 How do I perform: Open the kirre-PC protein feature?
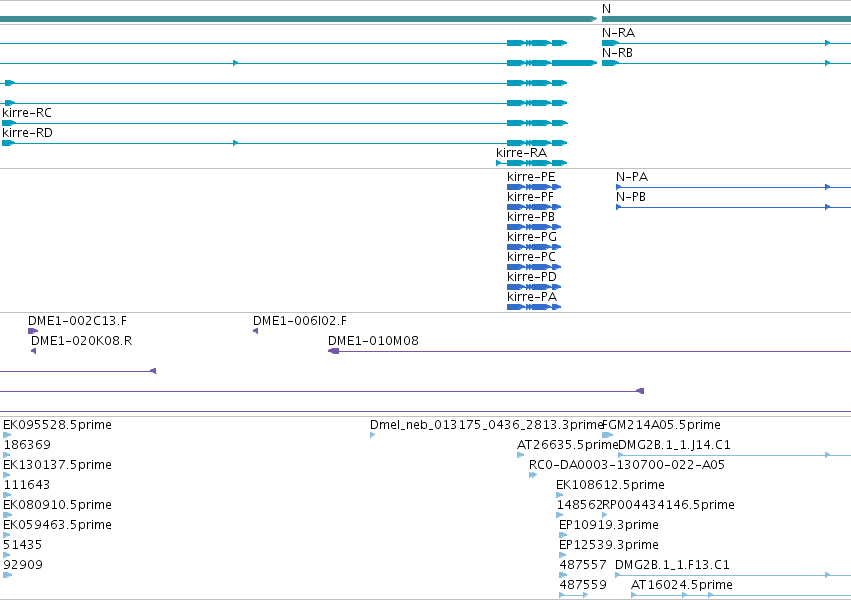(x=534, y=267)
